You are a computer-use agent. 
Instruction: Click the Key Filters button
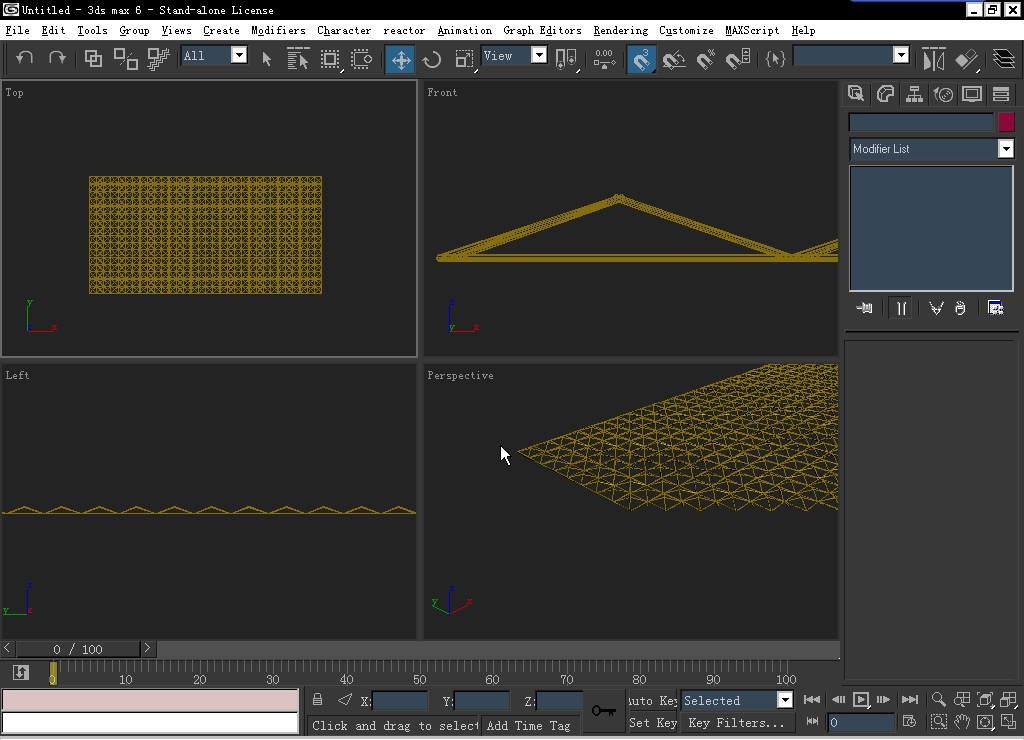pos(736,723)
